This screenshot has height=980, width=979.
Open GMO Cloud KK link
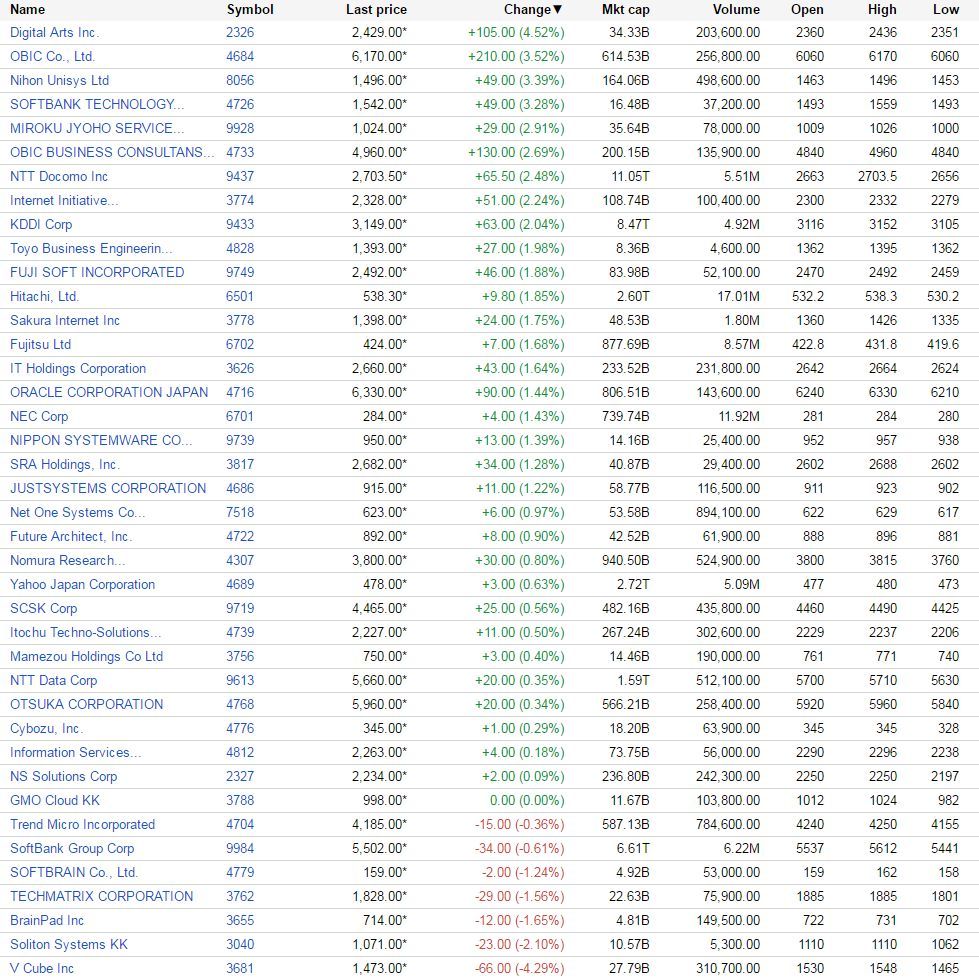[x=55, y=801]
